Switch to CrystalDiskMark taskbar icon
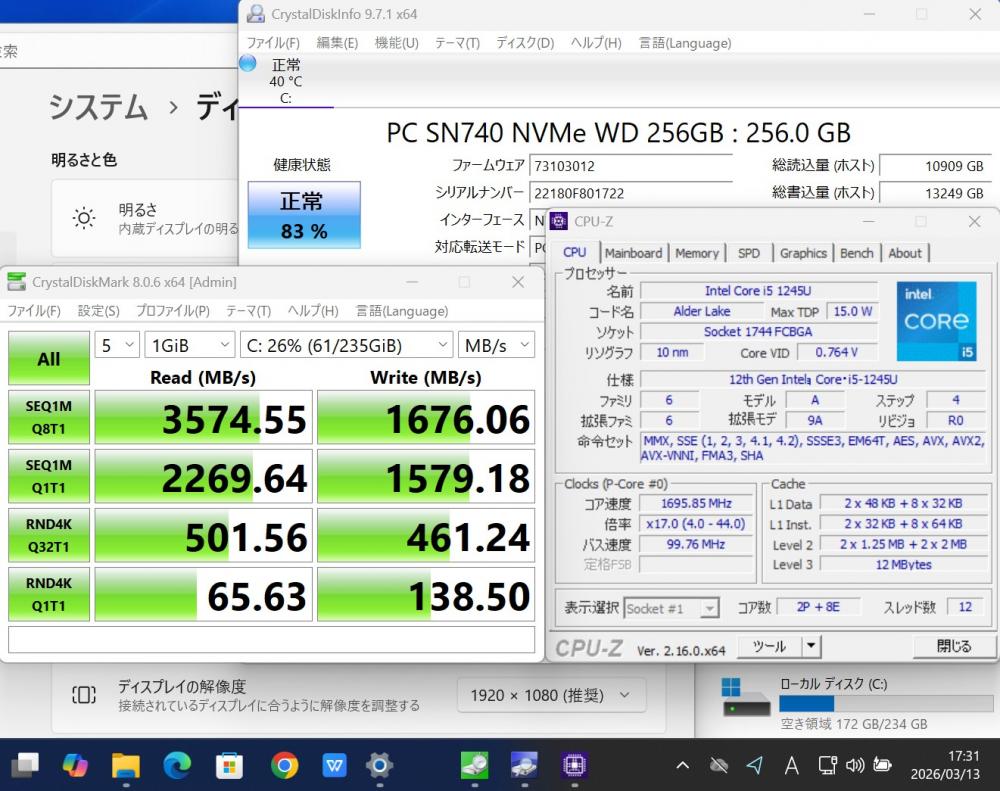 coord(474,764)
